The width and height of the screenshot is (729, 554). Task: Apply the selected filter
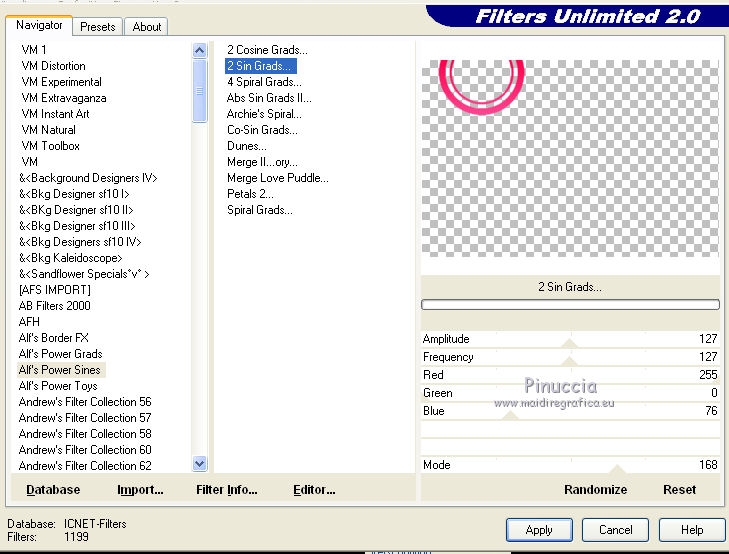coord(539,530)
